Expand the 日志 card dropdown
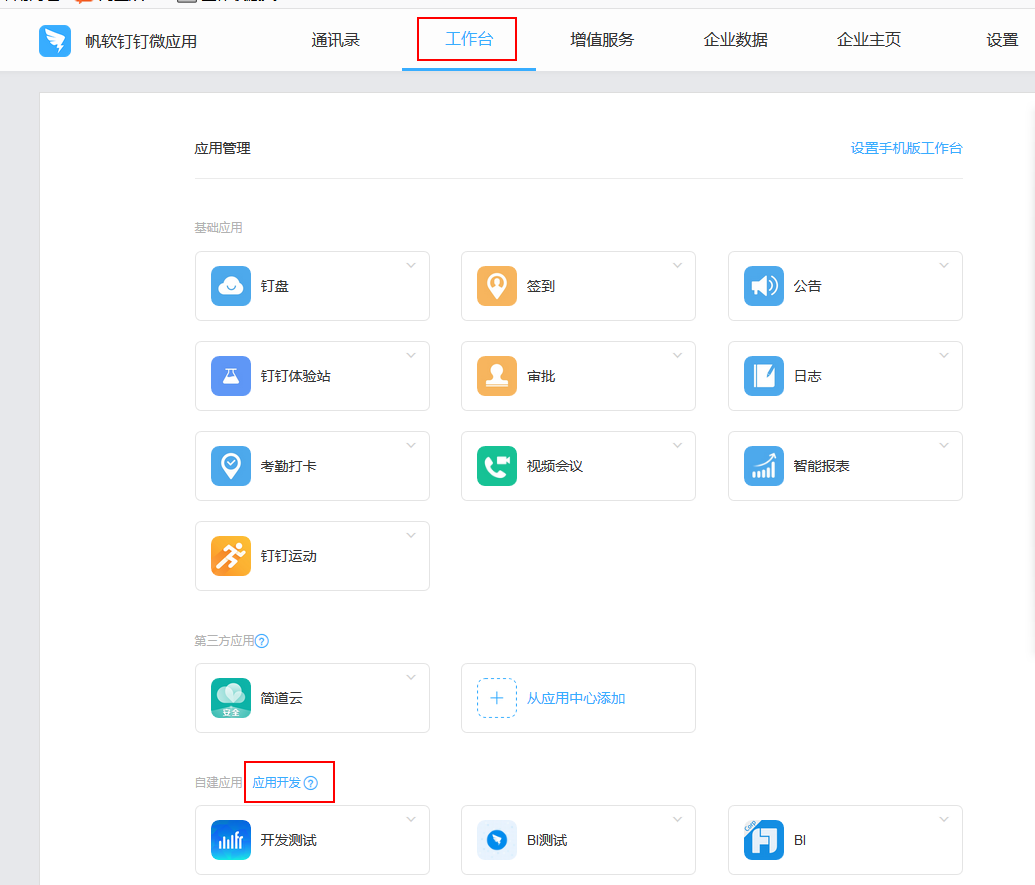Image resolution: width=1035 pixels, height=885 pixels. 944,355
